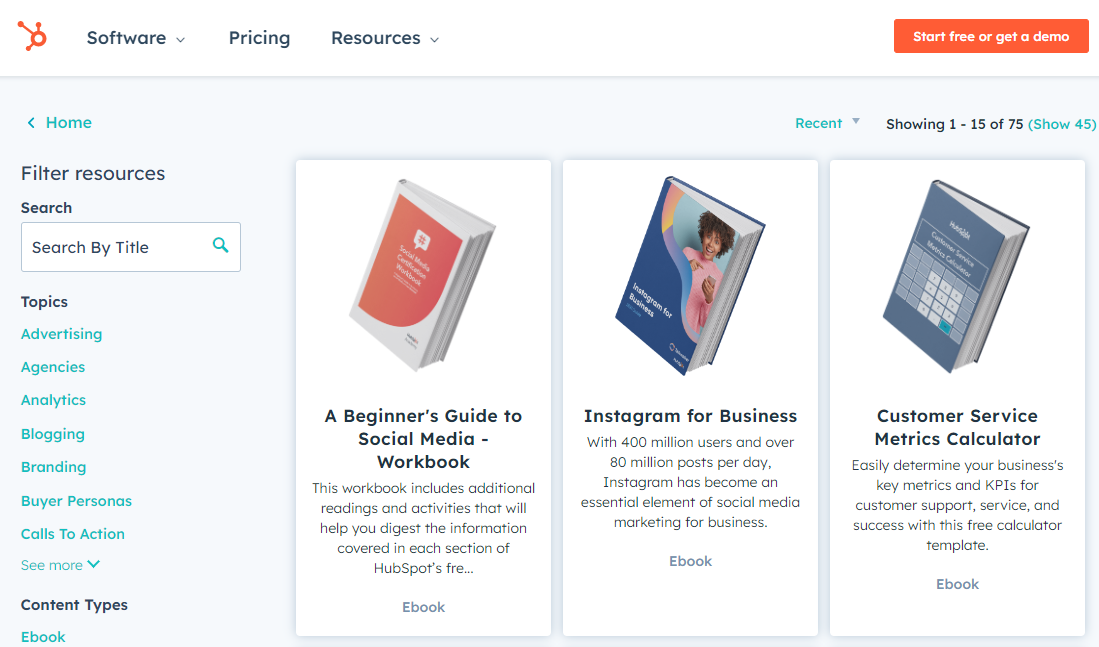Image resolution: width=1099 pixels, height=647 pixels.
Task: Click Ebook label under Instagram for Business
Action: coord(690,561)
